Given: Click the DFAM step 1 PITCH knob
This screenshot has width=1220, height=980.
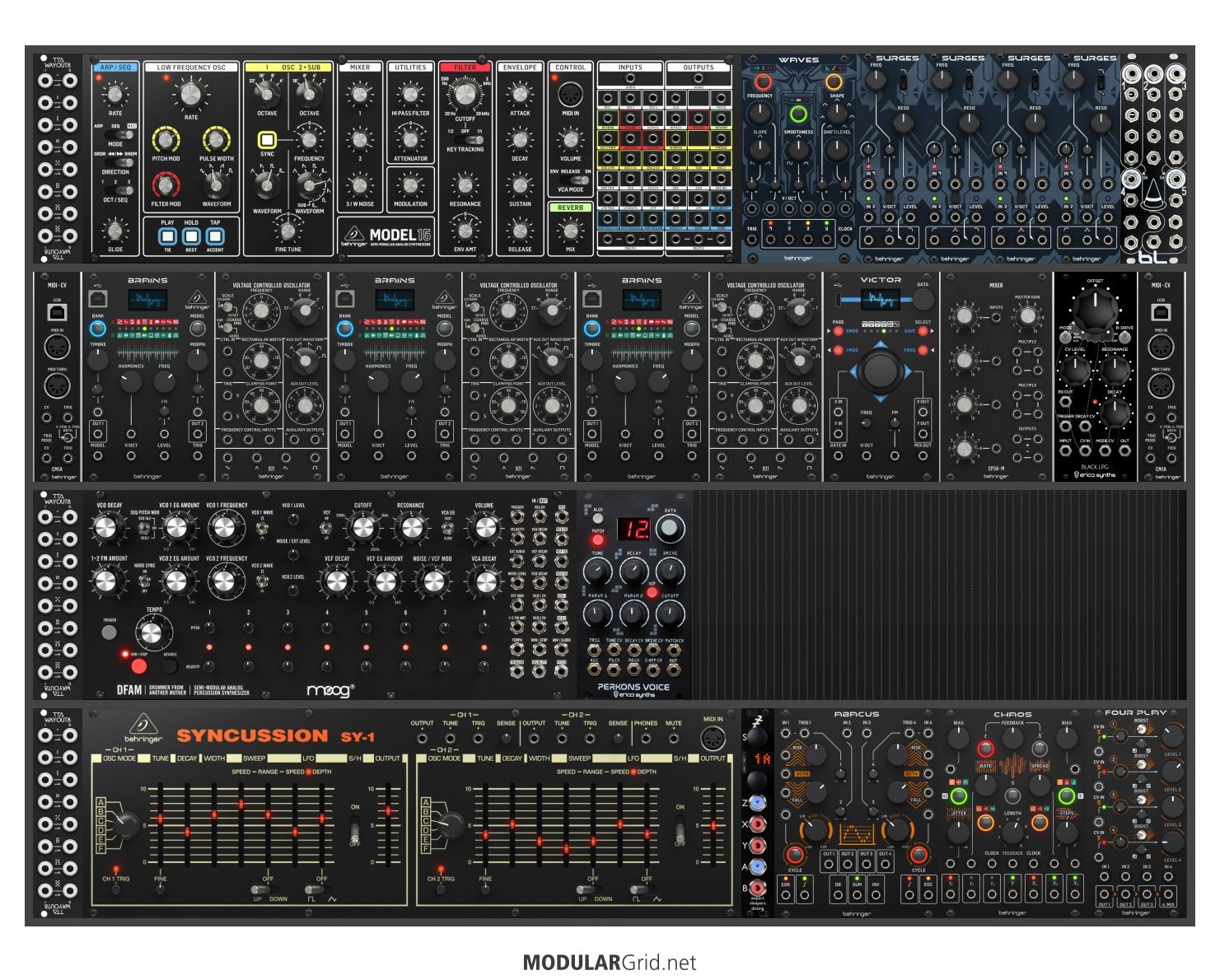Looking at the screenshot, I should (210, 628).
